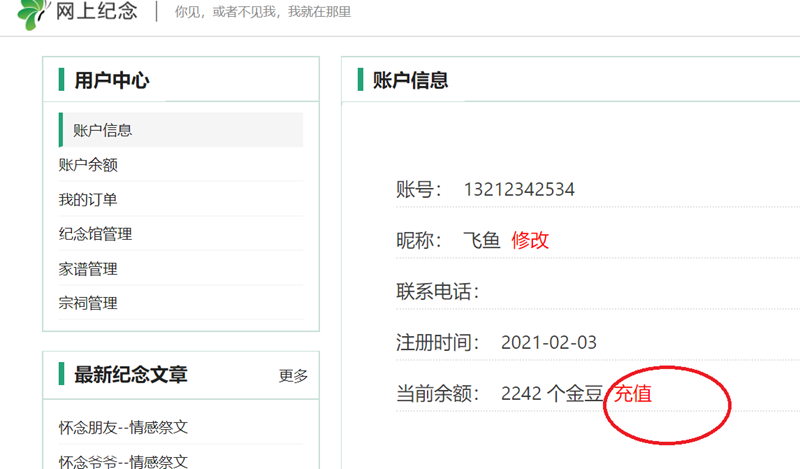Click the 用户中心 panel heading
The width and height of the screenshot is (800, 469).
(x=112, y=81)
